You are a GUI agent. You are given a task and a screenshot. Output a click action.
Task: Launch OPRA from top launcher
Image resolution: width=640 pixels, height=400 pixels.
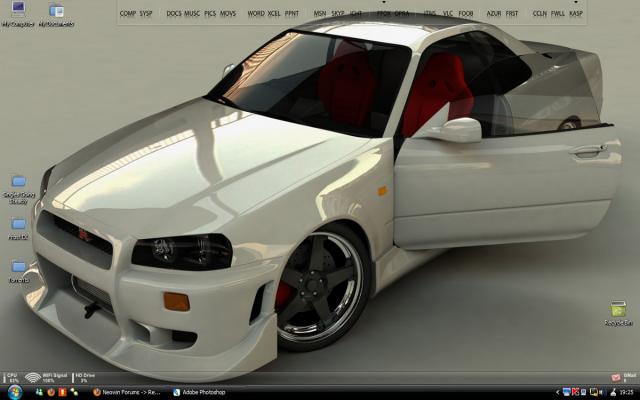coord(402,13)
